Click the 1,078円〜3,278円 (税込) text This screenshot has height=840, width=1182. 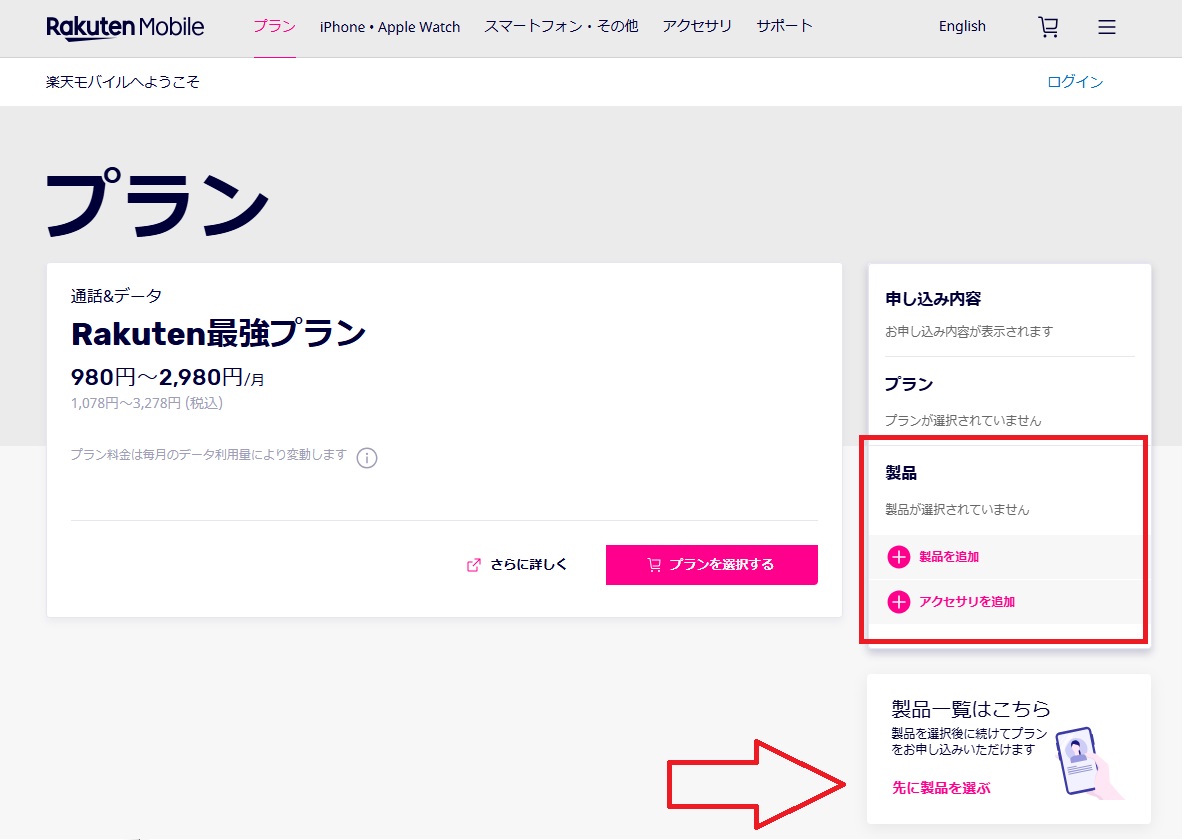[147, 403]
